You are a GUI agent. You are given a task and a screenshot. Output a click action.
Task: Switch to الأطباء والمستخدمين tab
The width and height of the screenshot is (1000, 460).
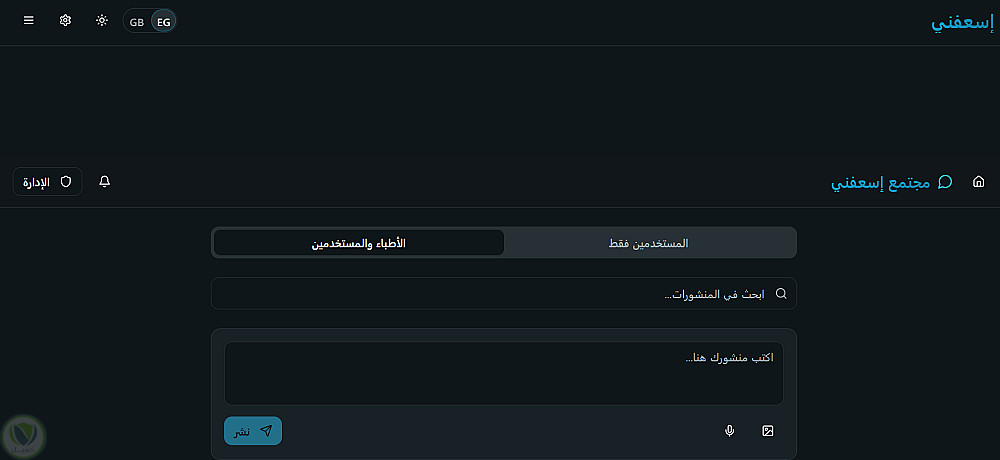point(358,243)
